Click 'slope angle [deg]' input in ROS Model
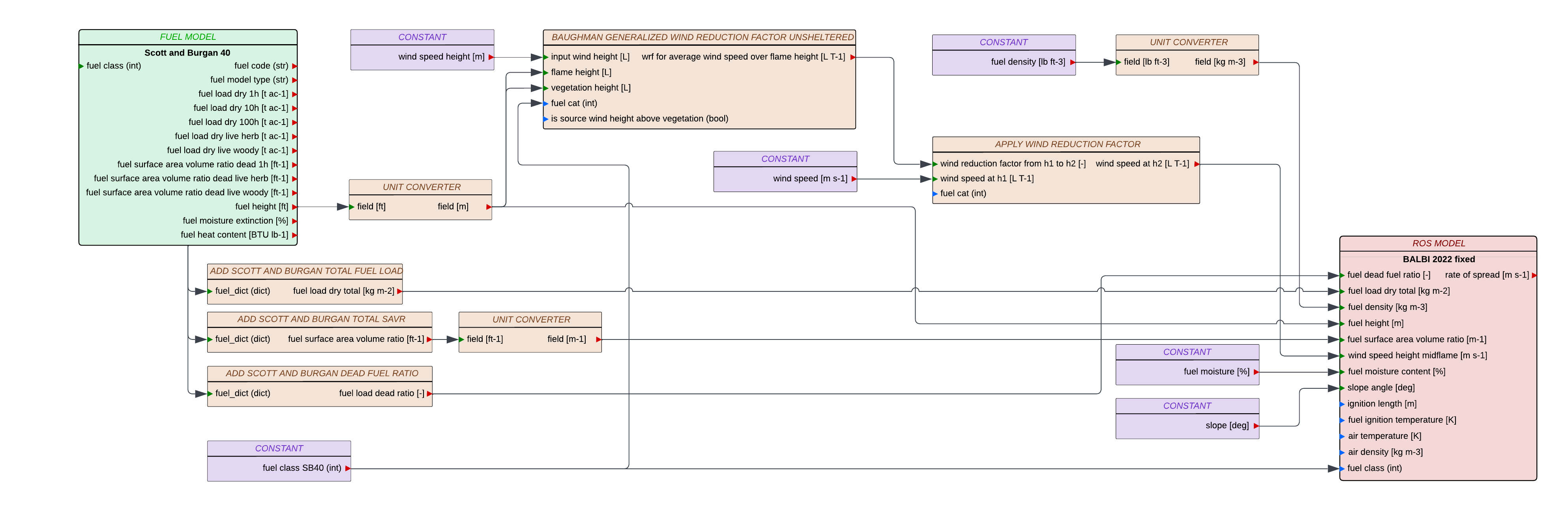 [1381, 388]
